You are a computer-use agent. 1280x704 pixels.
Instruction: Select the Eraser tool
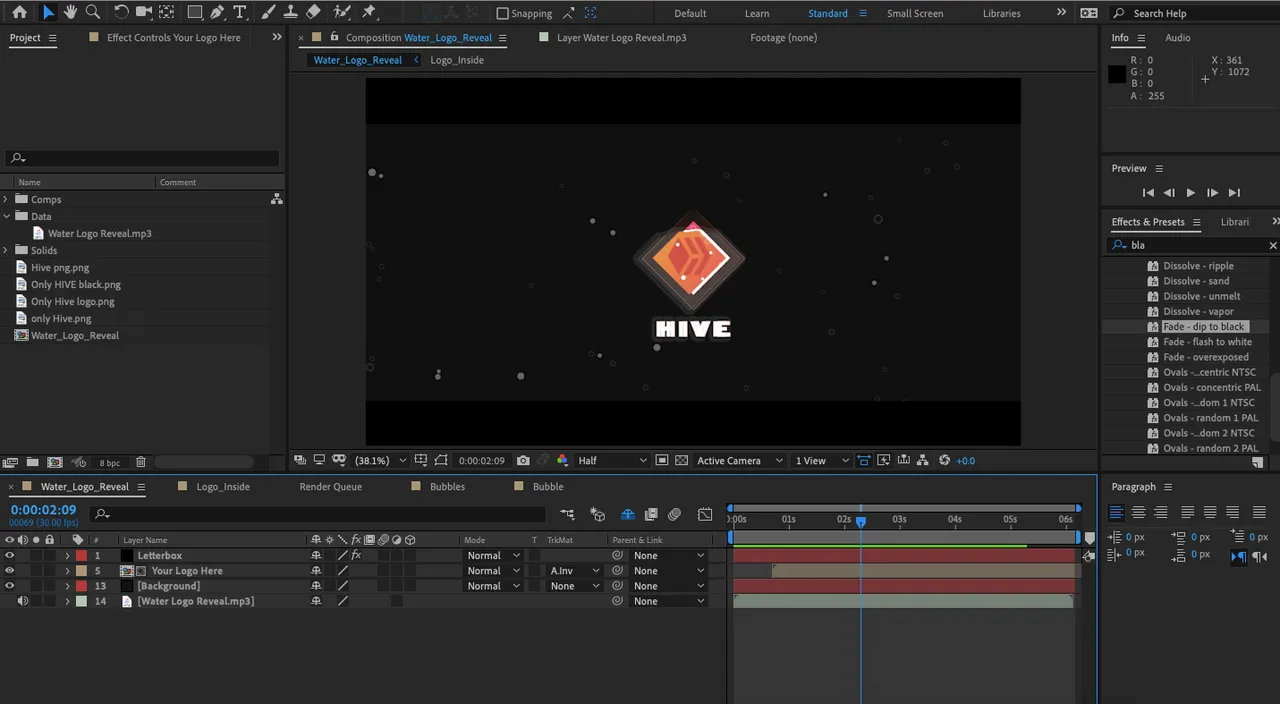click(313, 13)
